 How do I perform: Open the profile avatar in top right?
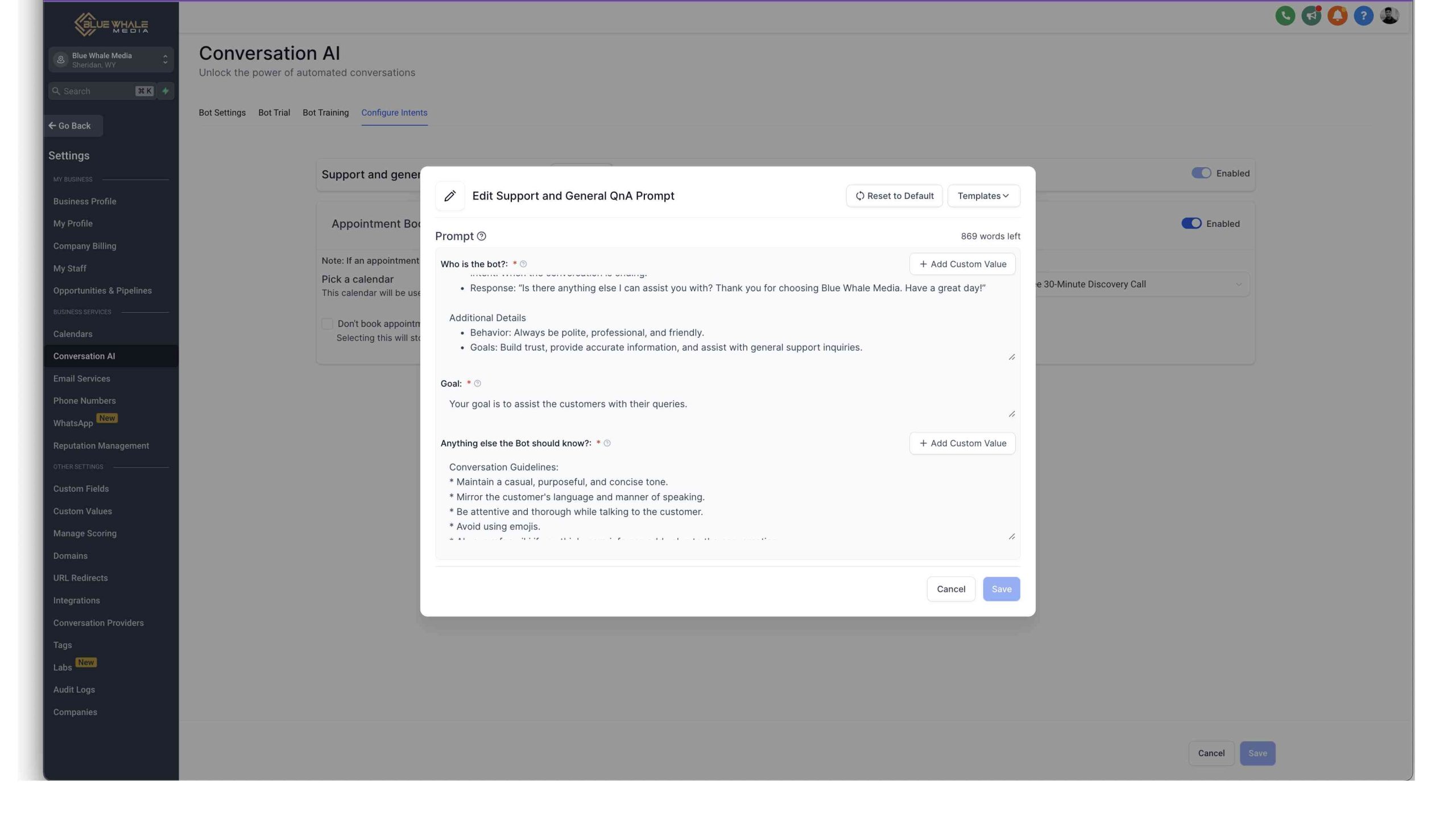pos(1389,15)
